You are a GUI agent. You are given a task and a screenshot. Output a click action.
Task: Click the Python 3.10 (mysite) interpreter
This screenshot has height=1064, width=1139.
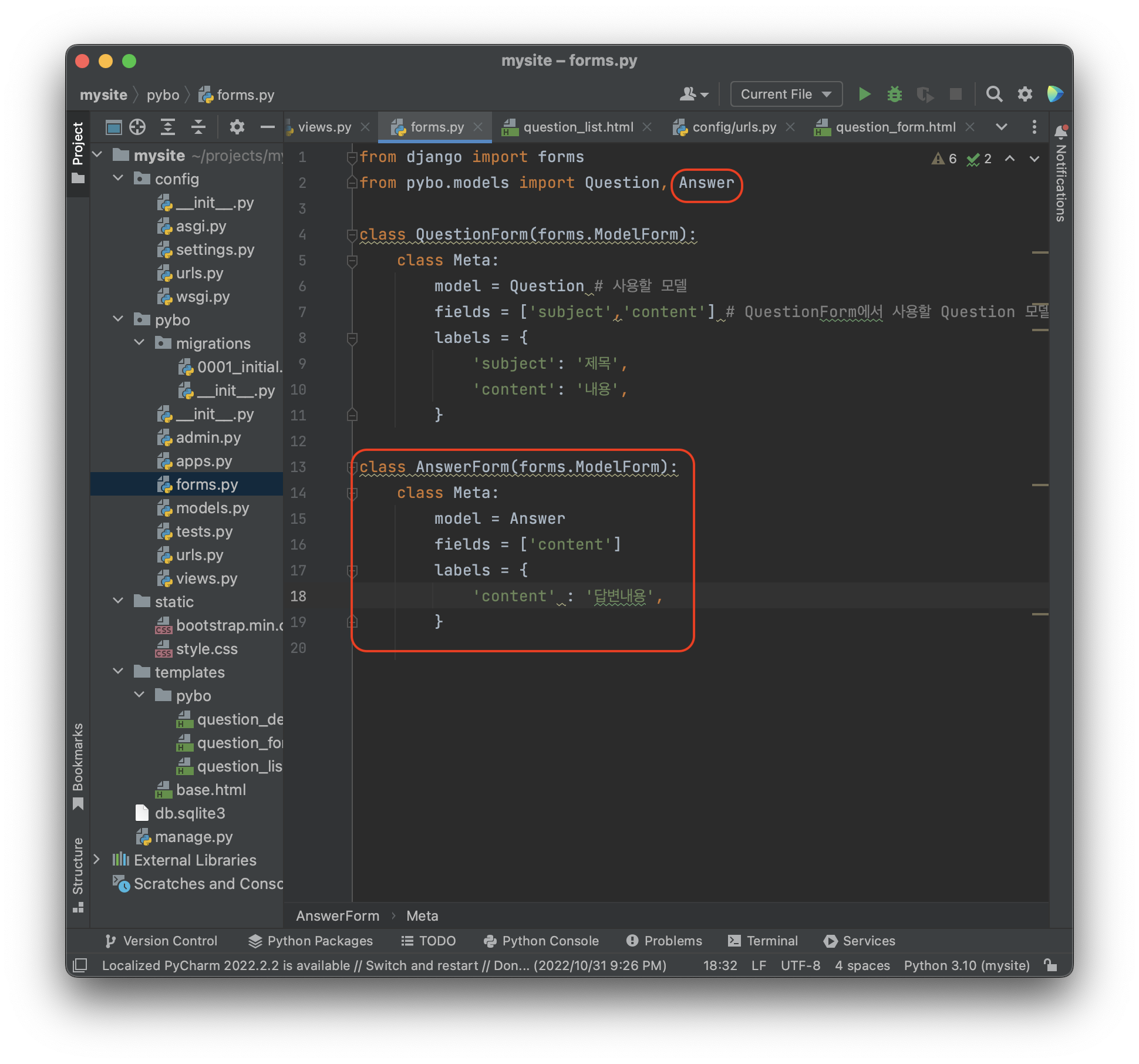point(966,965)
